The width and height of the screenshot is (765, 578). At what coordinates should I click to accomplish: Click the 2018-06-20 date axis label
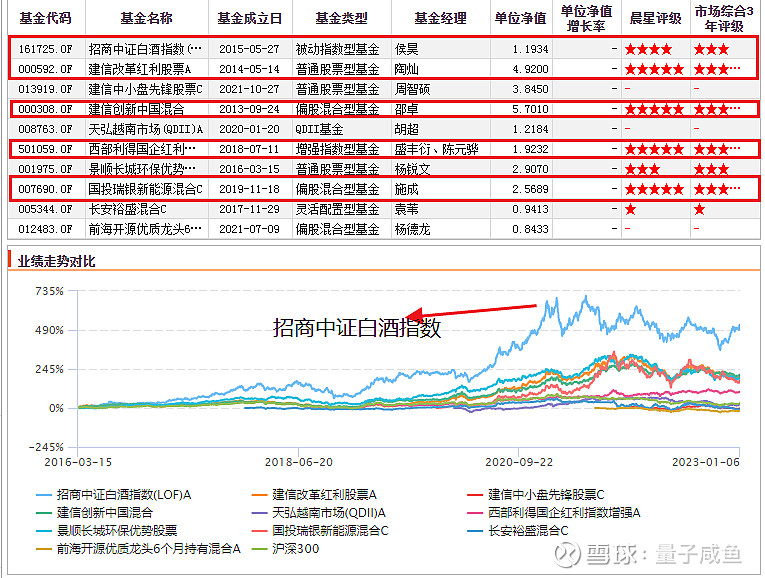[x=299, y=462]
